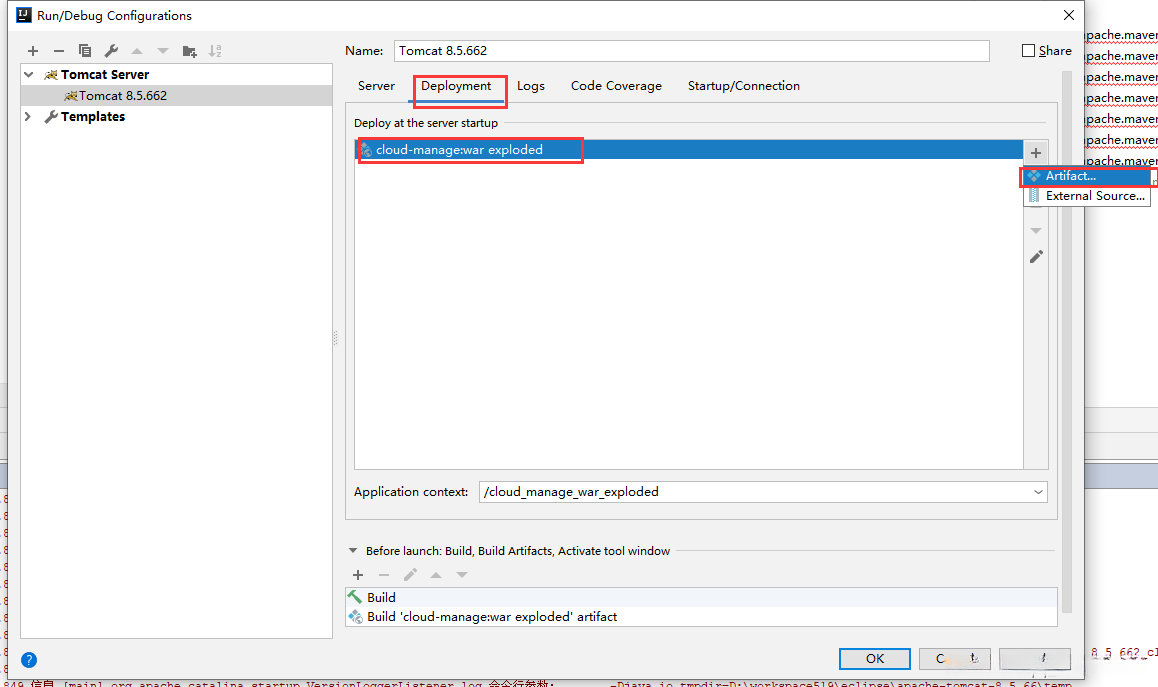Image resolution: width=1158 pixels, height=687 pixels.
Task: Open the Code Coverage tab
Action: point(616,86)
